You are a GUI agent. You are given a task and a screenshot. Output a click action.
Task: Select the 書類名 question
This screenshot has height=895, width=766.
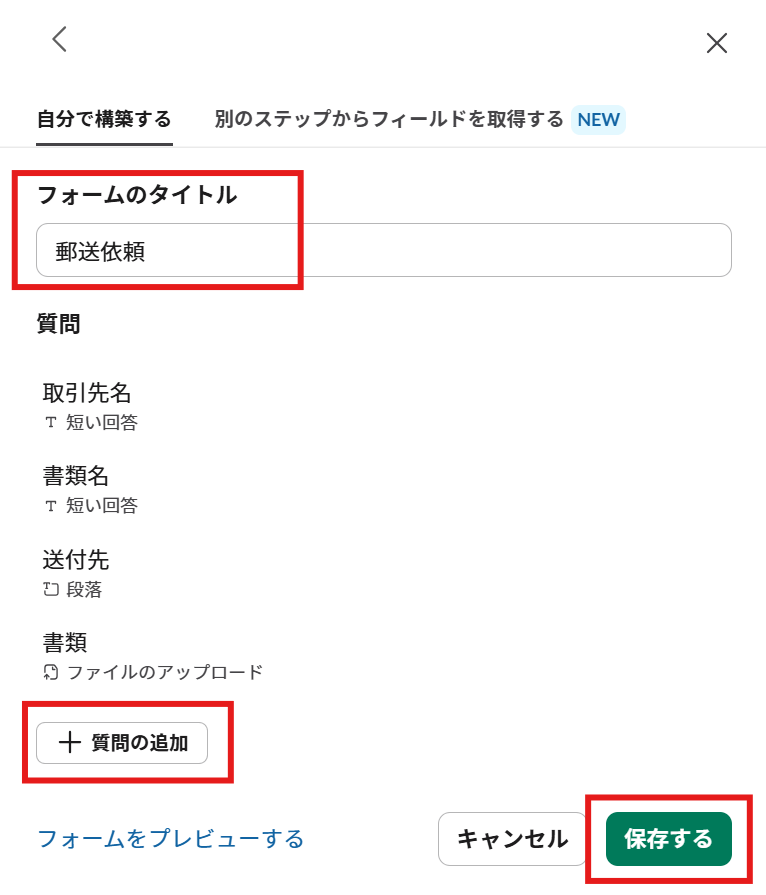click(76, 476)
